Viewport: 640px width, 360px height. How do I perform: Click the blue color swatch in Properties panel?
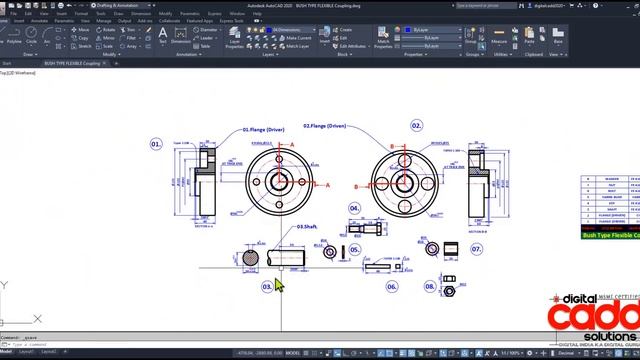[x=407, y=30]
